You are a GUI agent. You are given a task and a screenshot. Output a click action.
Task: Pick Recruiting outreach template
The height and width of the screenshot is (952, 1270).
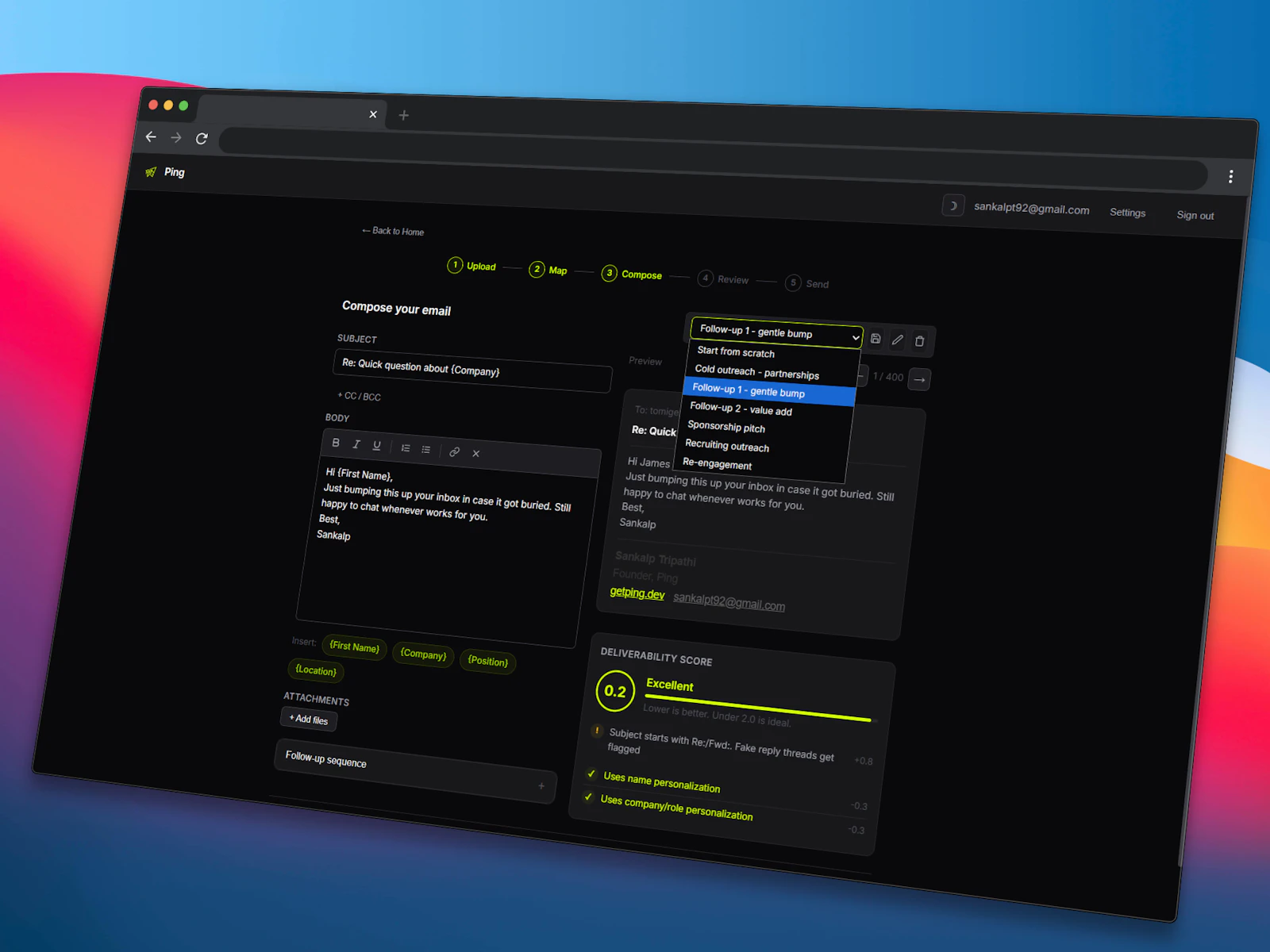[727, 446]
